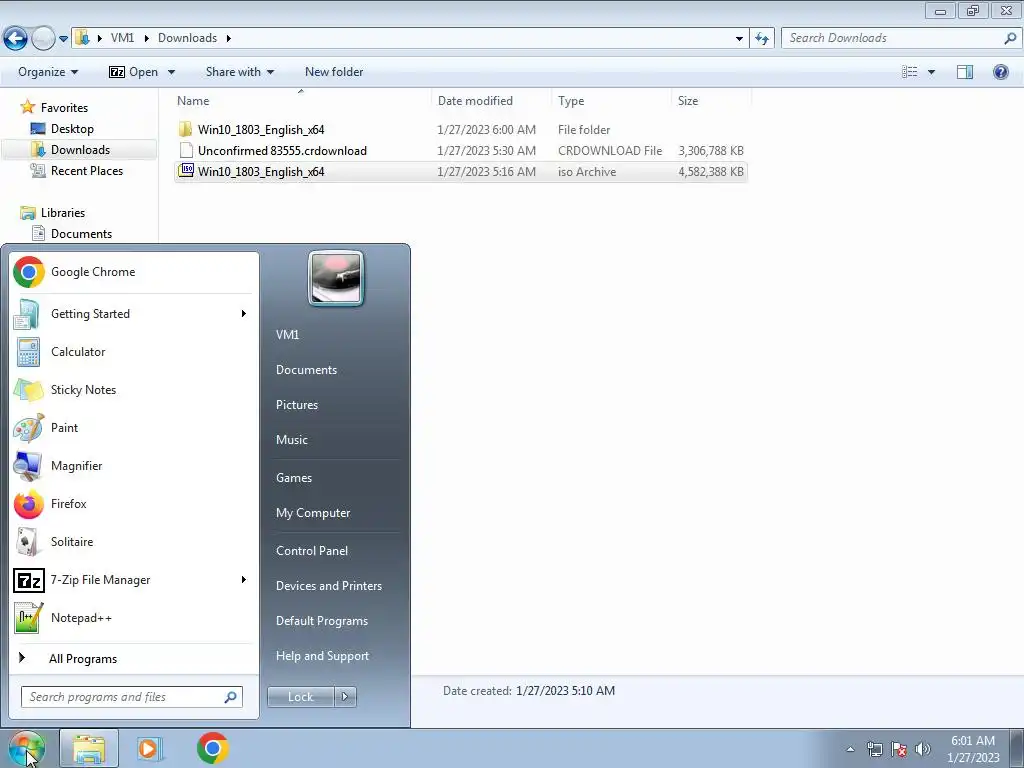1024x768 pixels.
Task: Select Win10_1803_English_x64 file folder row
Action: (x=460, y=130)
